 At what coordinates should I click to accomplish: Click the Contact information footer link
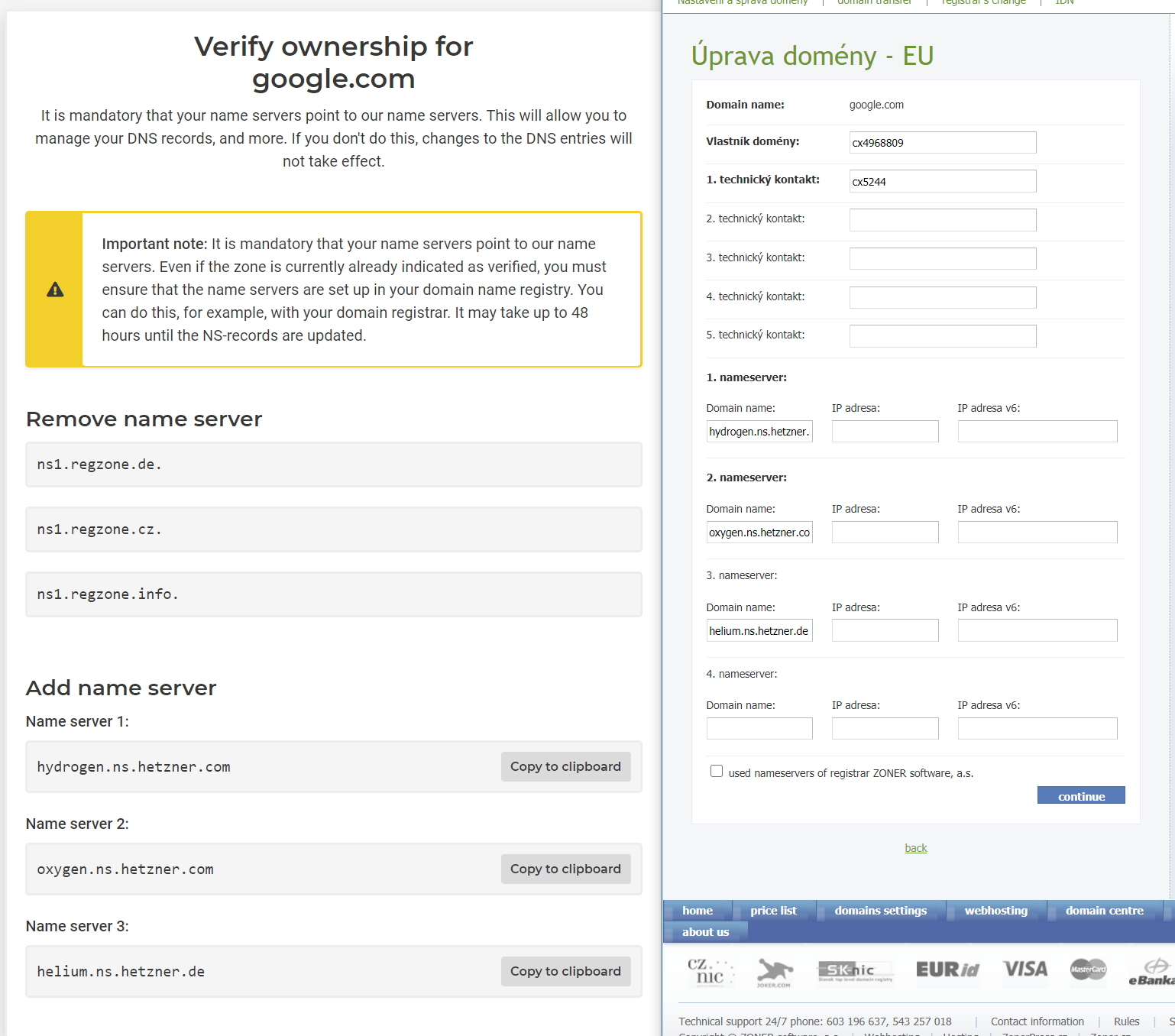[1037, 1021]
